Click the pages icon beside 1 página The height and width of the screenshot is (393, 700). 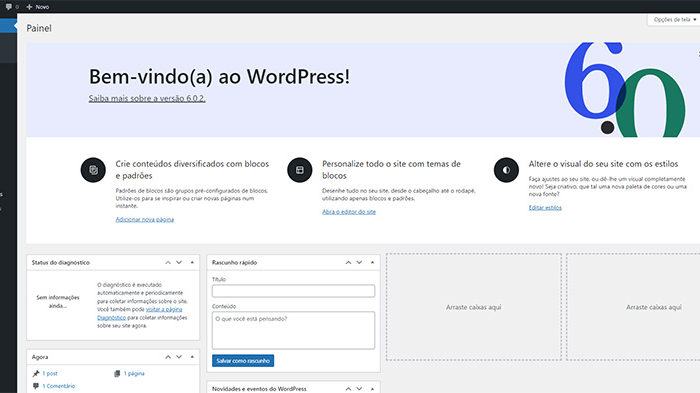[x=117, y=373]
